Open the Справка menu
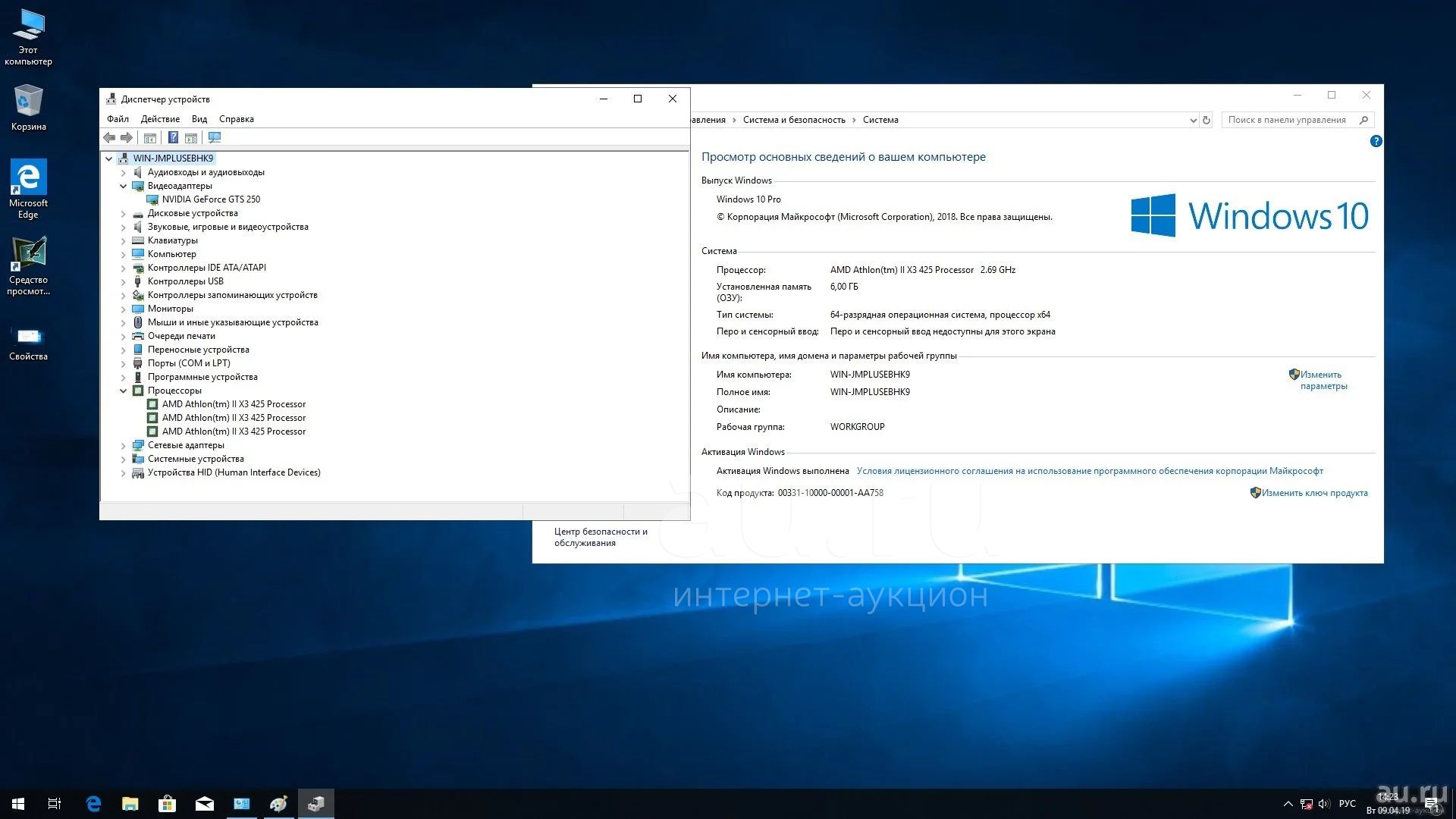Viewport: 1456px width, 819px height. tap(237, 119)
